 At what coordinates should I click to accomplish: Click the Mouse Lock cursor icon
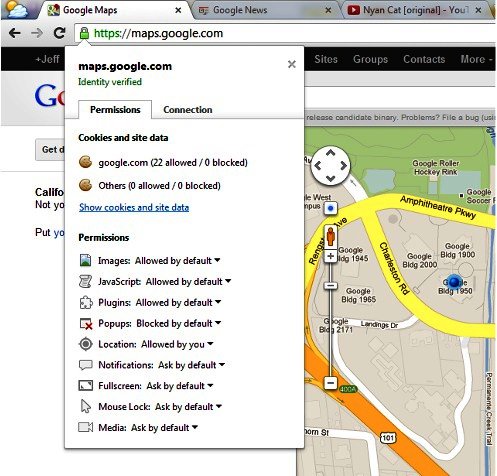[86, 407]
